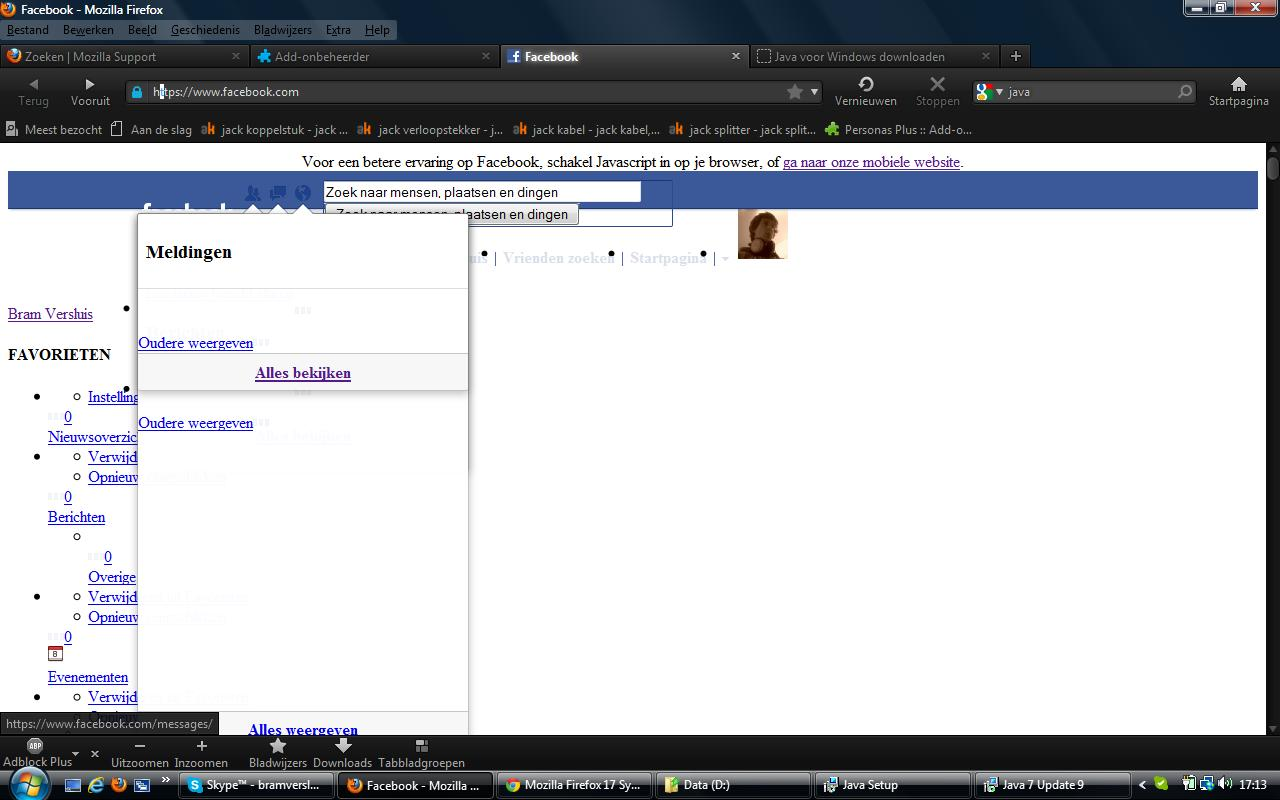Open the Facebook notifications globe icon
Image resolution: width=1280 pixels, height=800 pixels.
[x=303, y=193]
